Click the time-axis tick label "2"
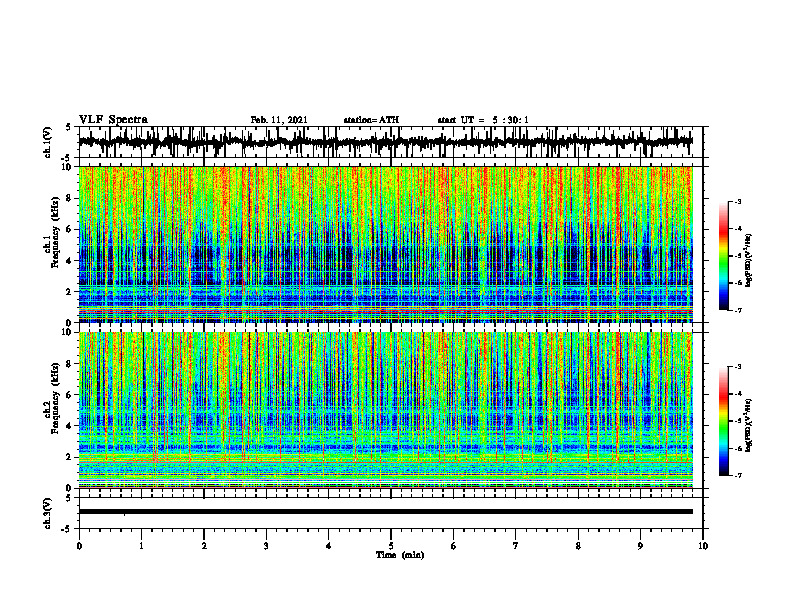Viewport: 792px width, 612px height. (x=204, y=546)
